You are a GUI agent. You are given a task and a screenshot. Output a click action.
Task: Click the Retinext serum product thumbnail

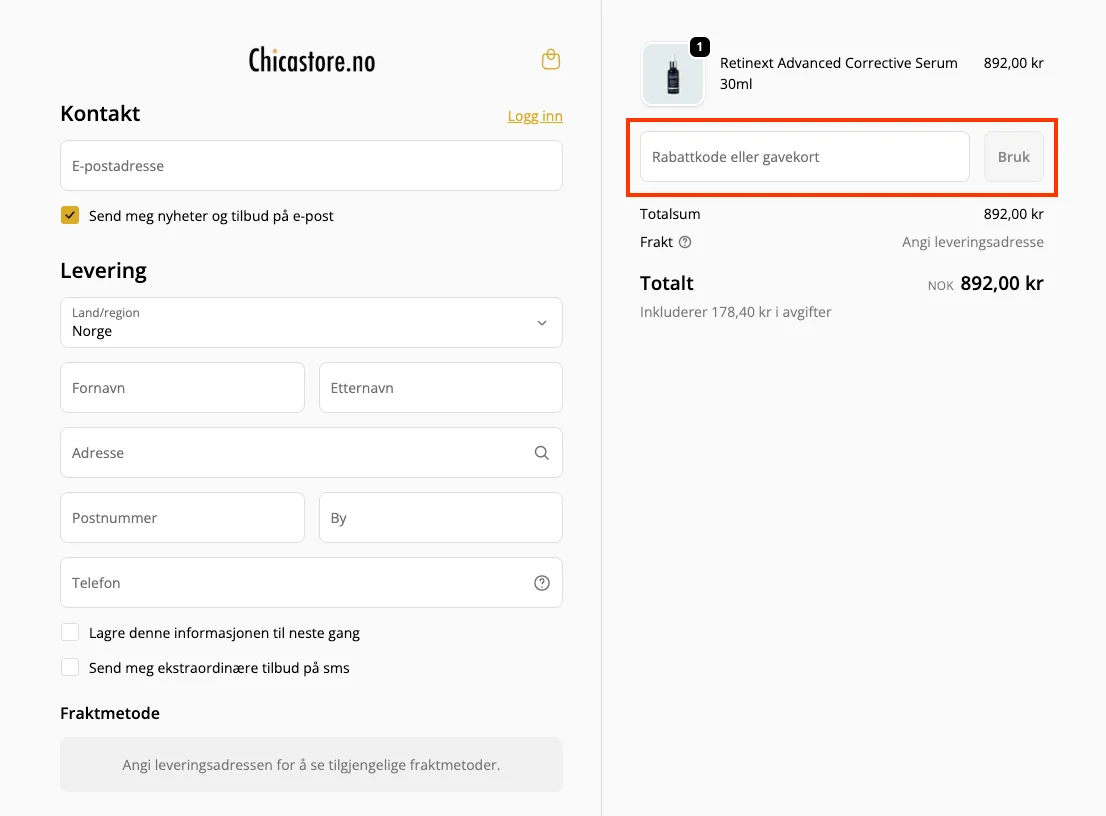pos(672,74)
